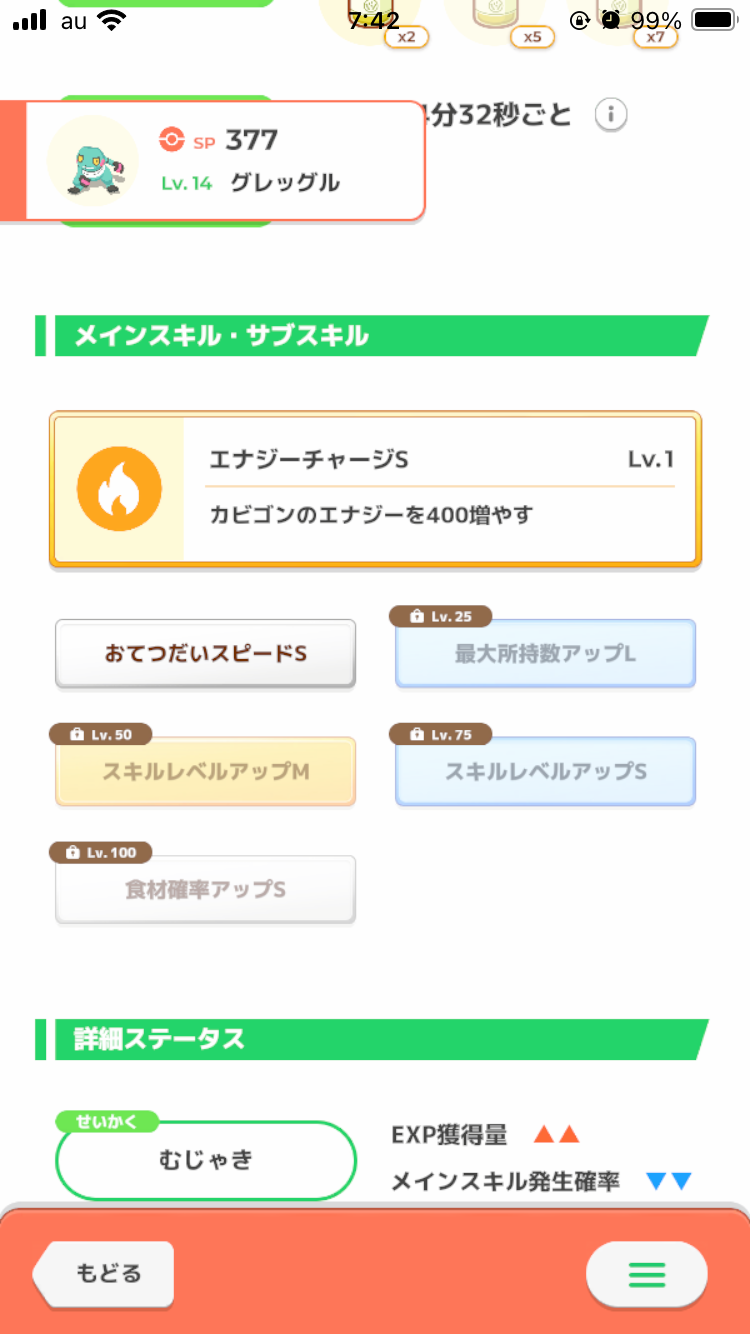Screen dimensions: 750x1334
Task: Select the locked スキルレベルアップM sub skill
Action: tap(205, 772)
